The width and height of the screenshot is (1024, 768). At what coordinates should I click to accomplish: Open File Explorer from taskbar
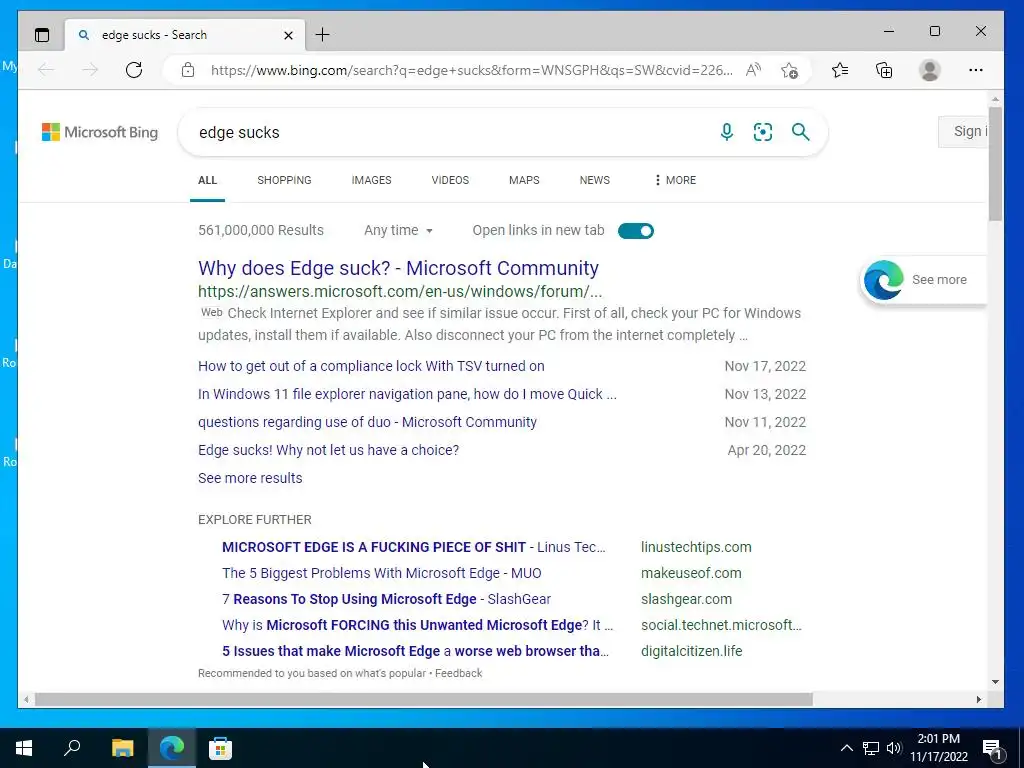pos(122,748)
